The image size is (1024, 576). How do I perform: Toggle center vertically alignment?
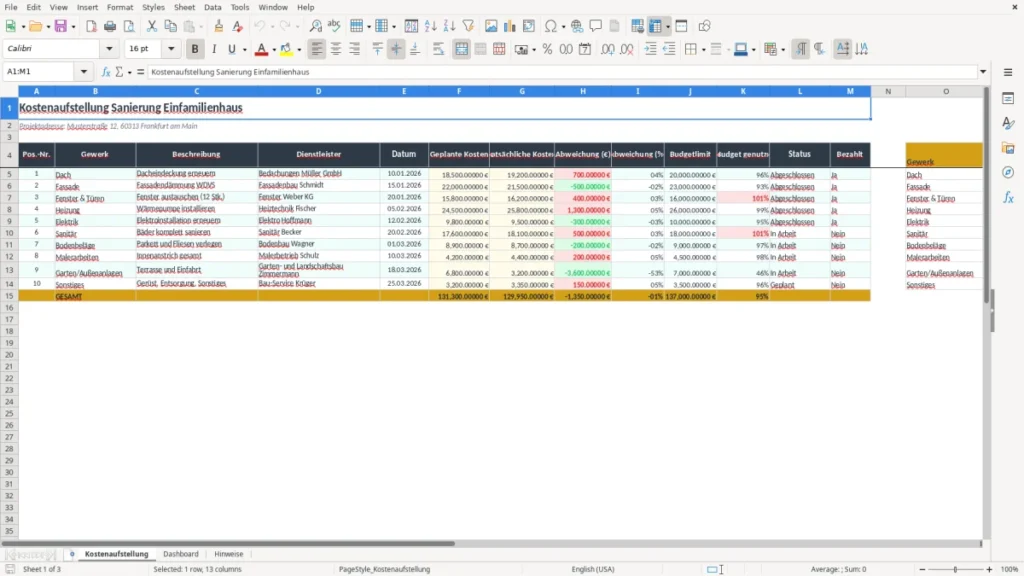coord(396,49)
